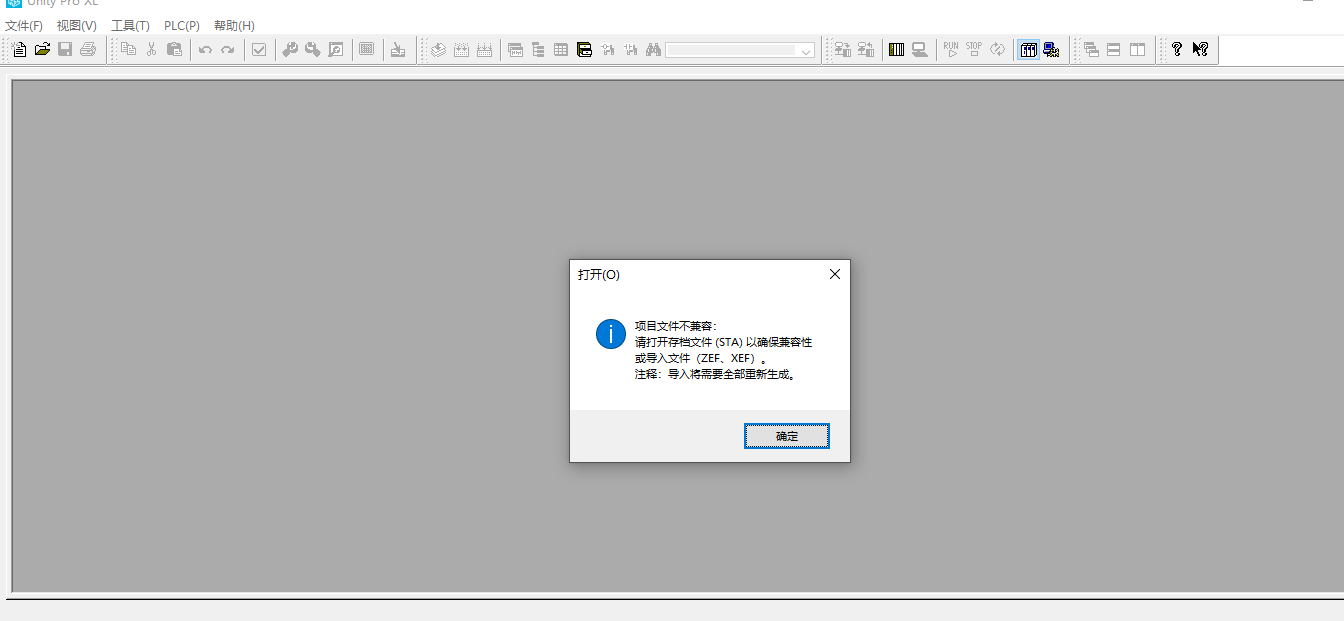Open the Types Library Manager icon
Image resolution: width=1344 pixels, height=621 pixels.
click(x=585, y=49)
